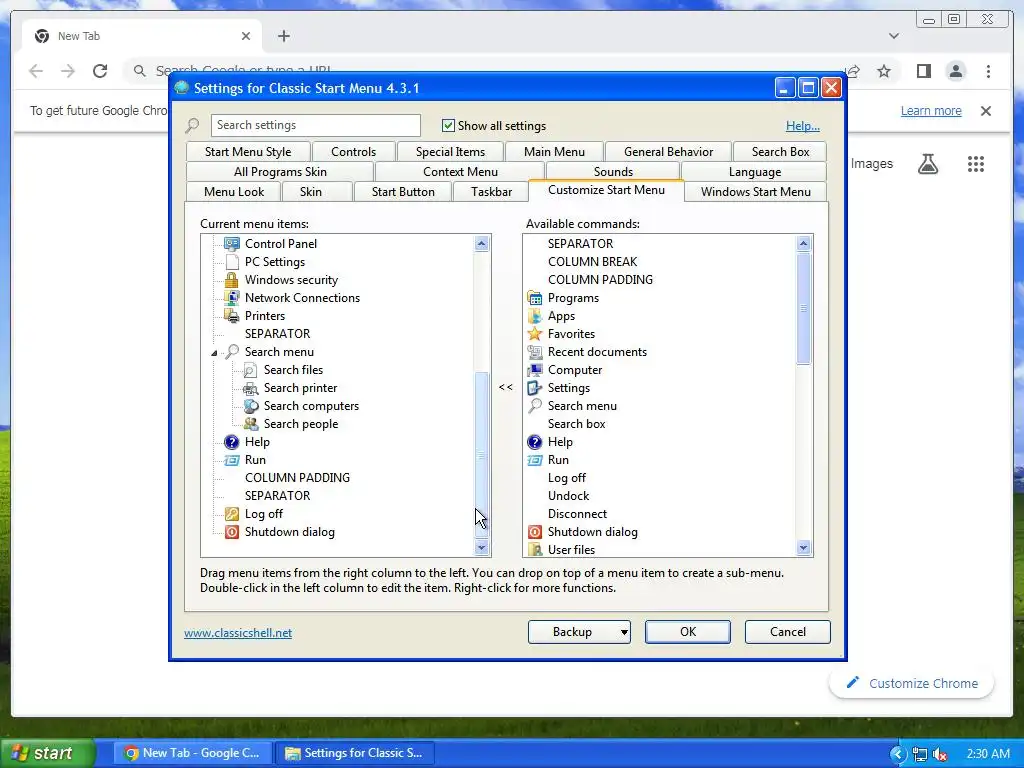Collapse the Search menu tree node
The width and height of the screenshot is (1024, 768).
pyautogui.click(x=214, y=353)
